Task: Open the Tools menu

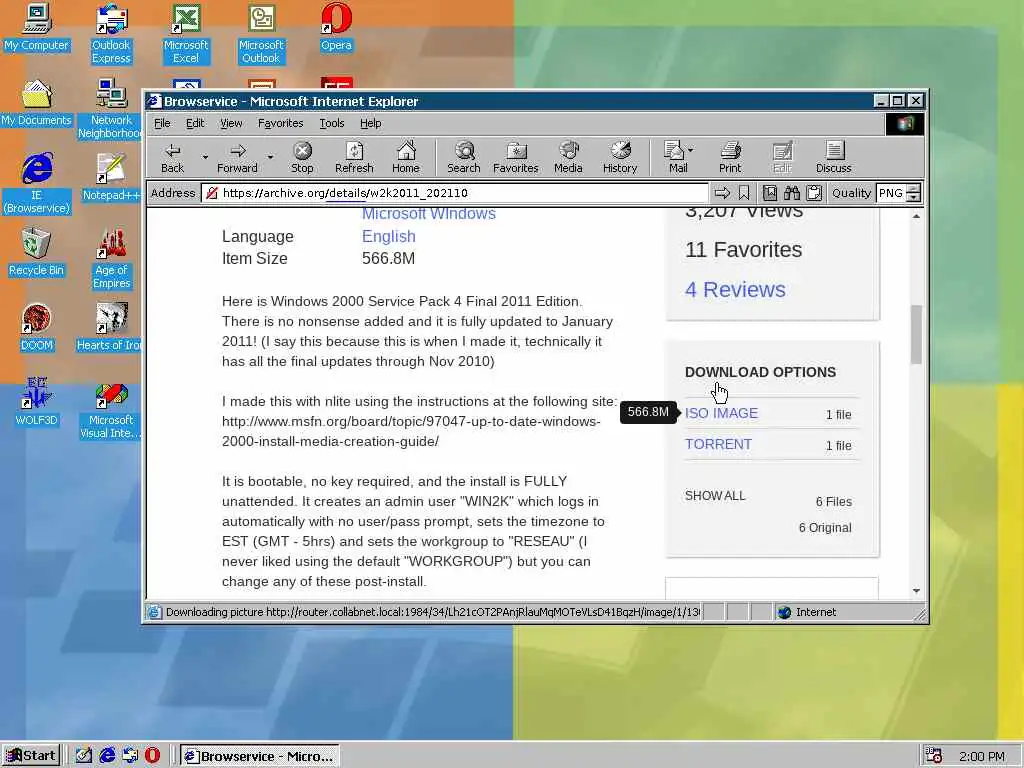Action: point(331,123)
